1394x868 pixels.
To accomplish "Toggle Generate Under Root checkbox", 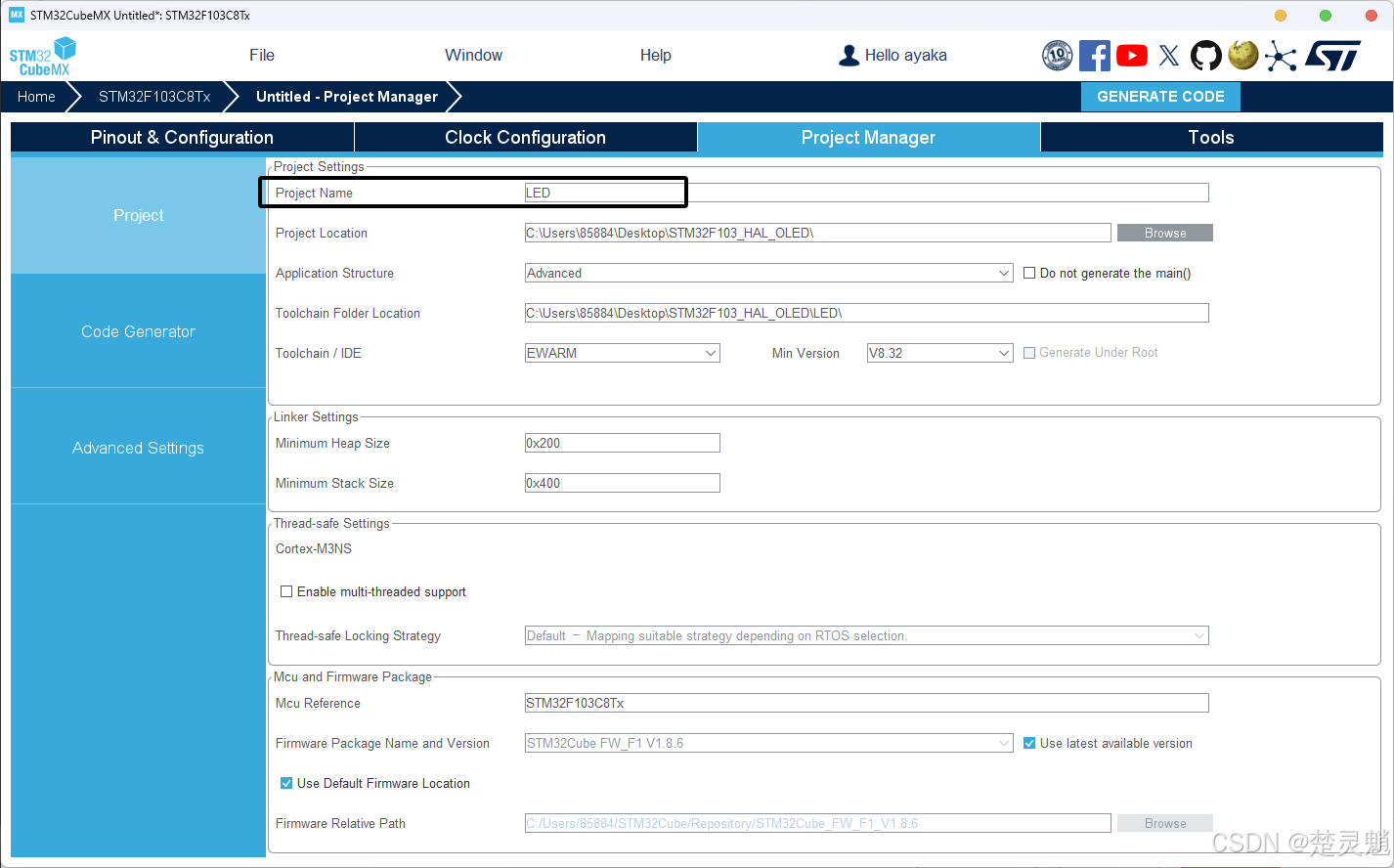I will pos(1029,353).
